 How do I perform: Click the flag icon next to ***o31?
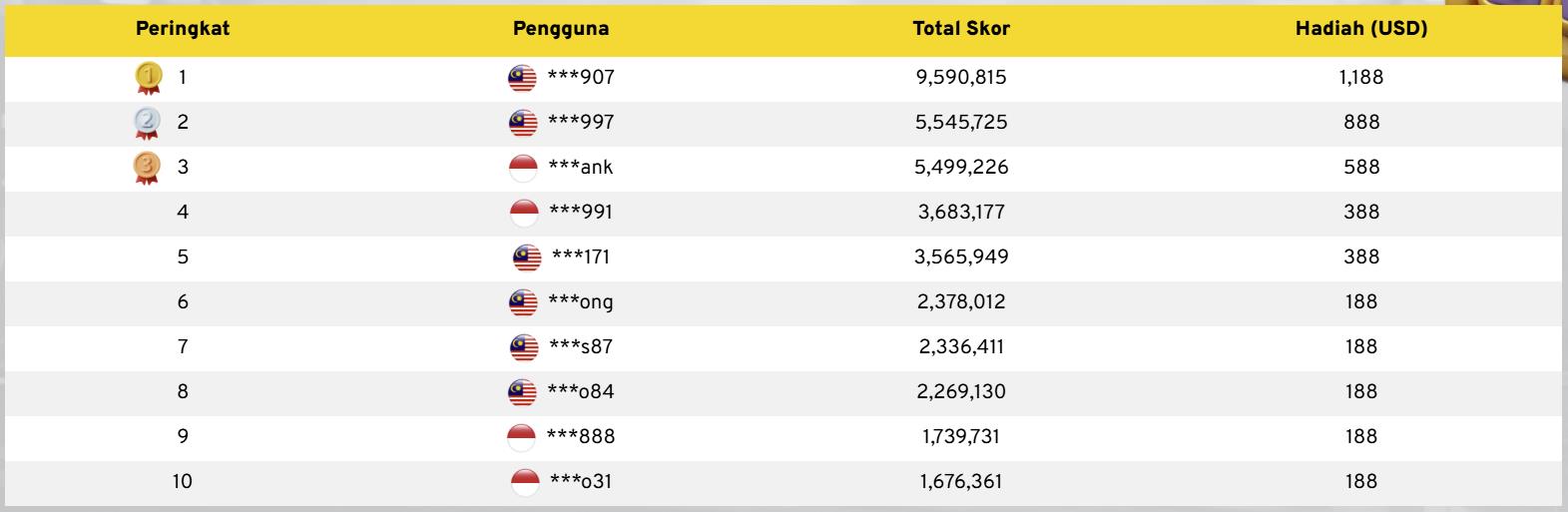(525, 482)
